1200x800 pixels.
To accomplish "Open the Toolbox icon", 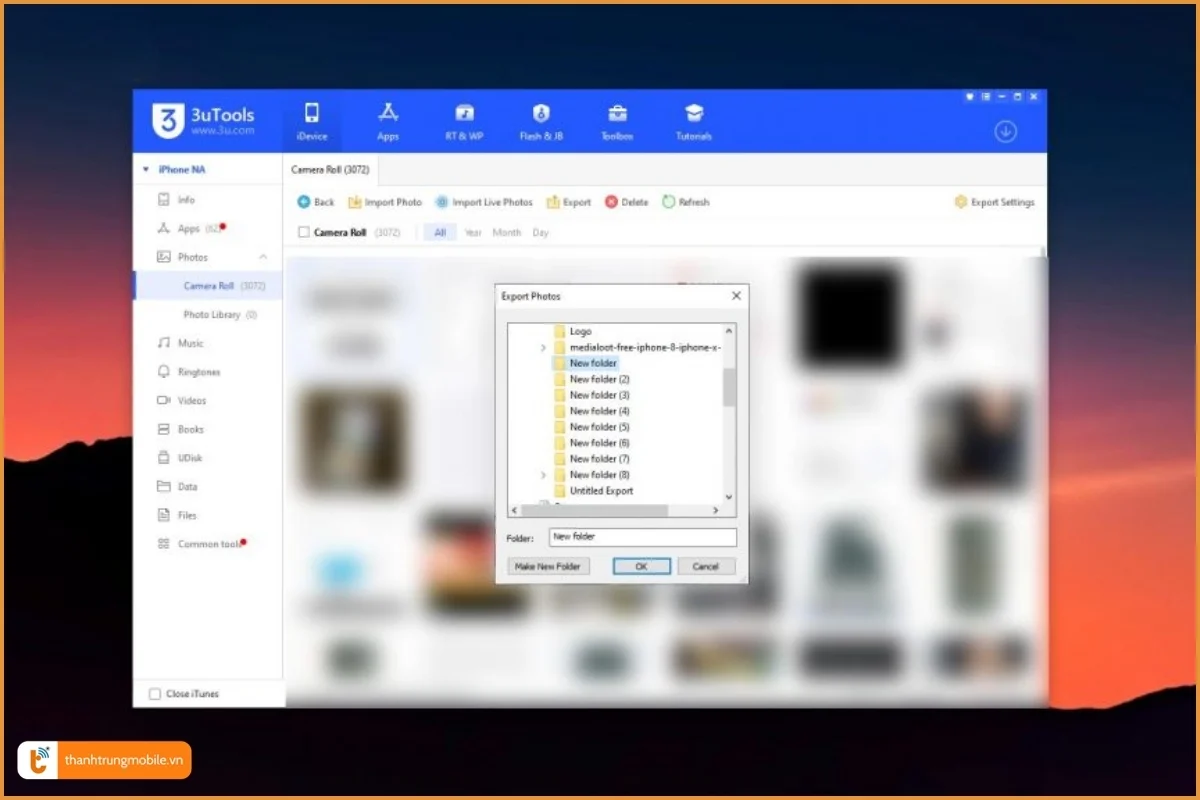I will click(x=617, y=113).
